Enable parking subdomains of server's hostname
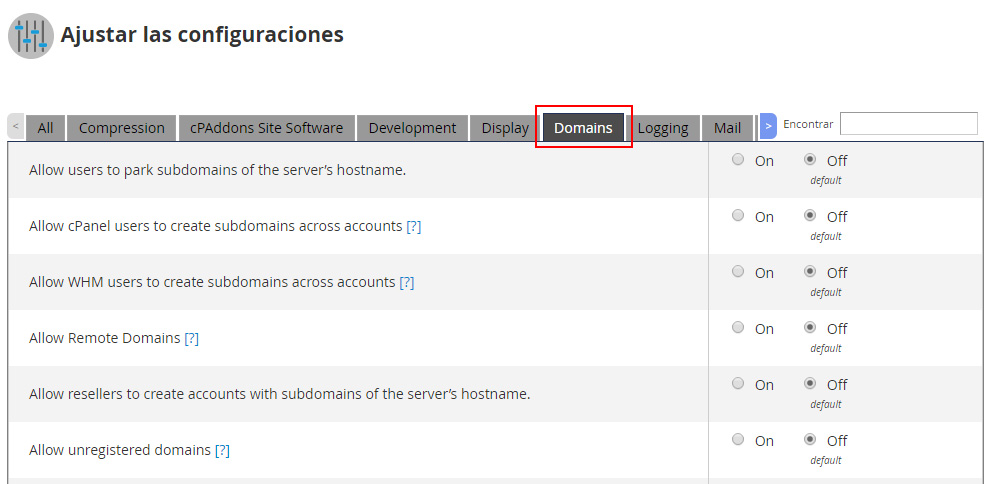The height and width of the screenshot is (484, 1001). coord(738,159)
